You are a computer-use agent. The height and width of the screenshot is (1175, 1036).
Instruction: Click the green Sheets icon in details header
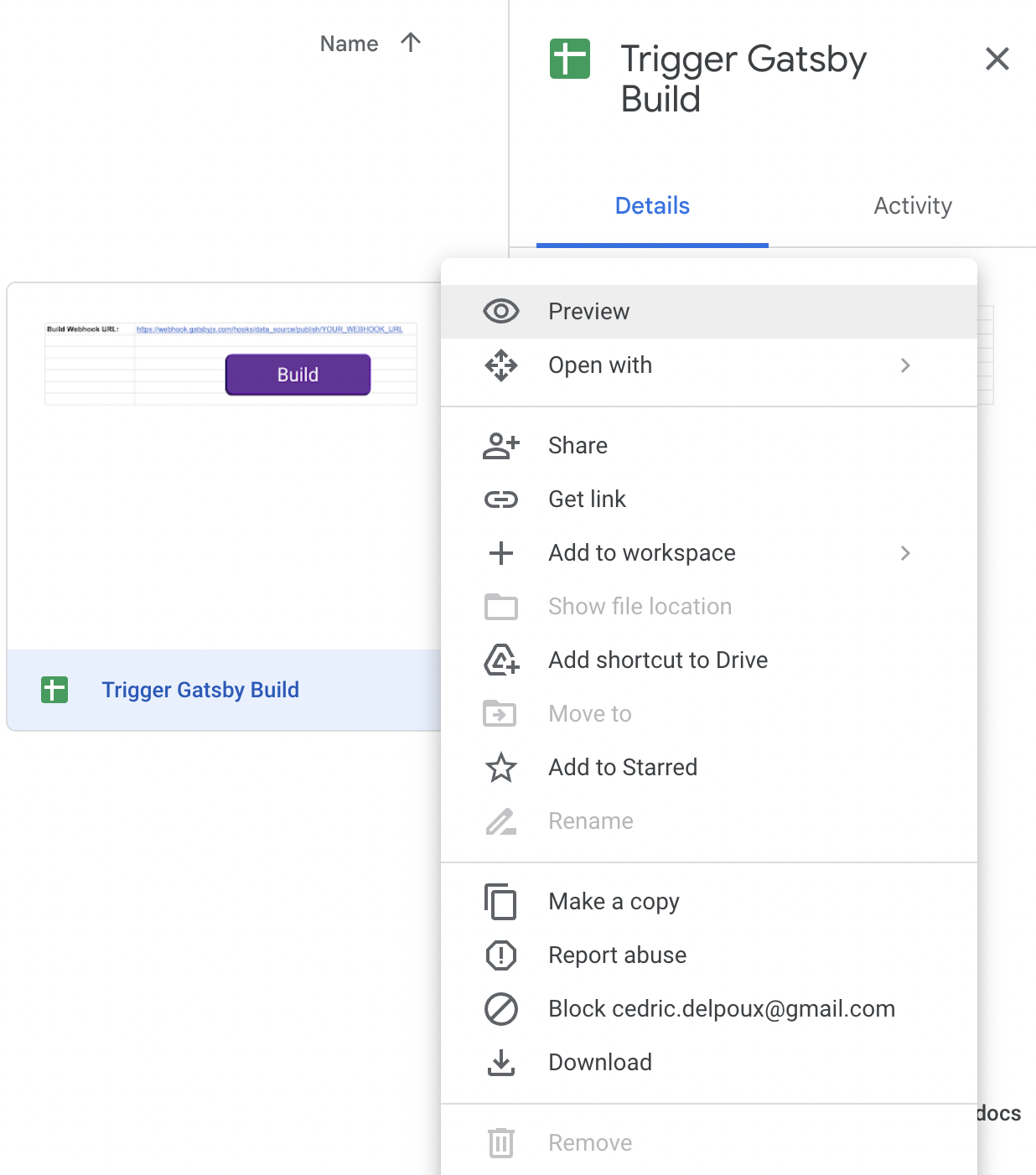click(x=570, y=59)
